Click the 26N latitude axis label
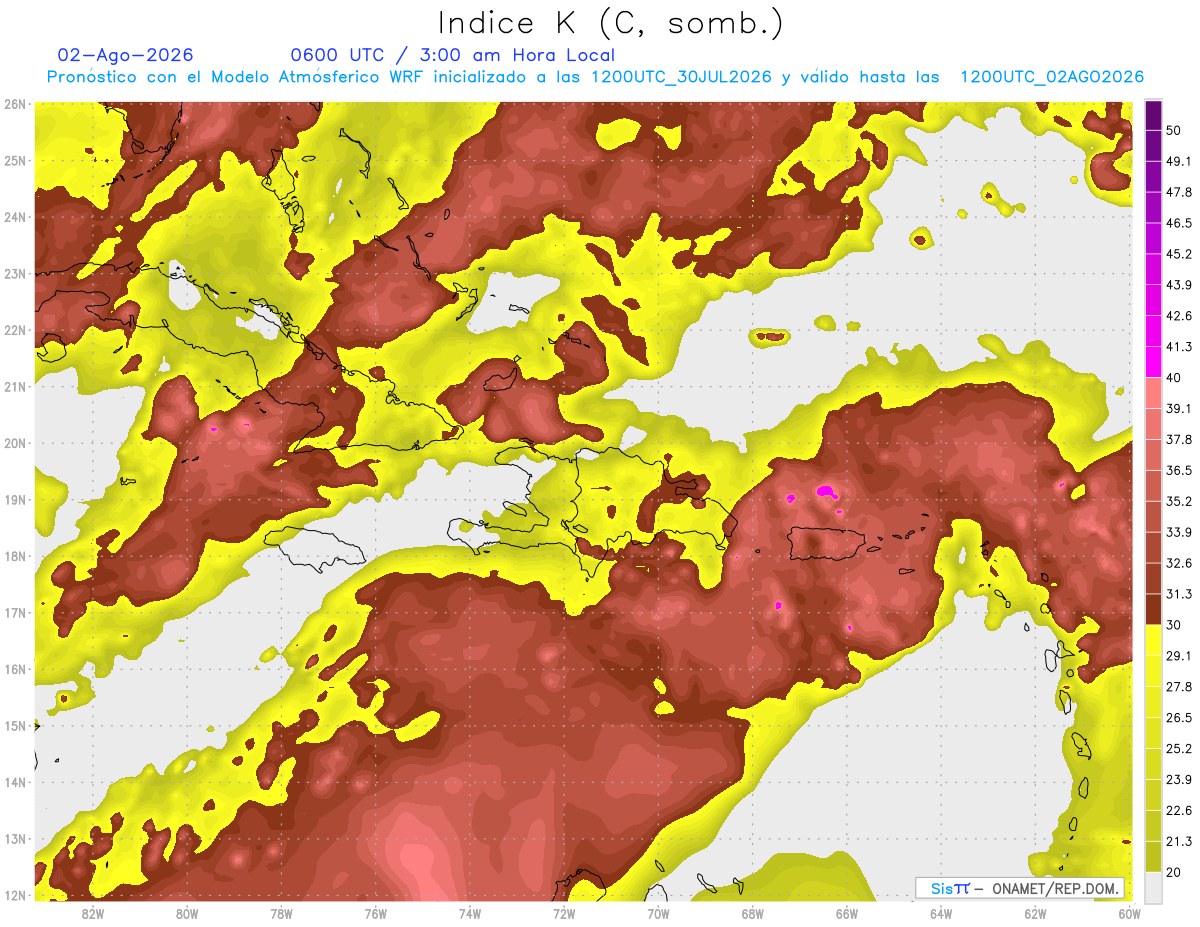 [x=14, y=104]
